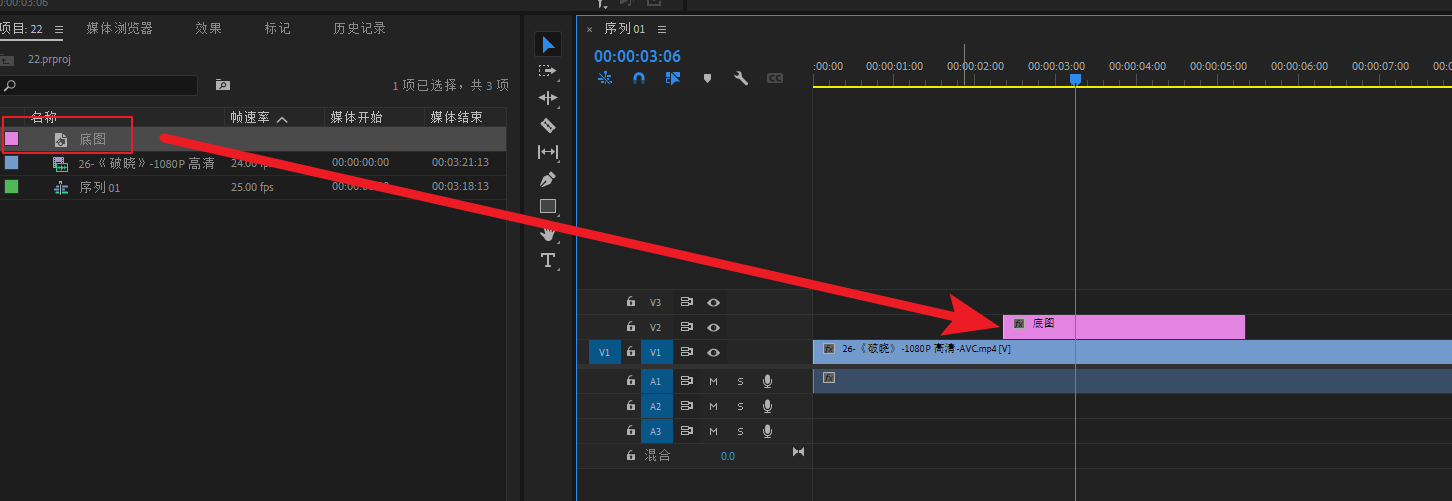The height and width of the screenshot is (501, 1452).
Task: Toggle Snap in timeline magnet icon
Action: [x=639, y=78]
